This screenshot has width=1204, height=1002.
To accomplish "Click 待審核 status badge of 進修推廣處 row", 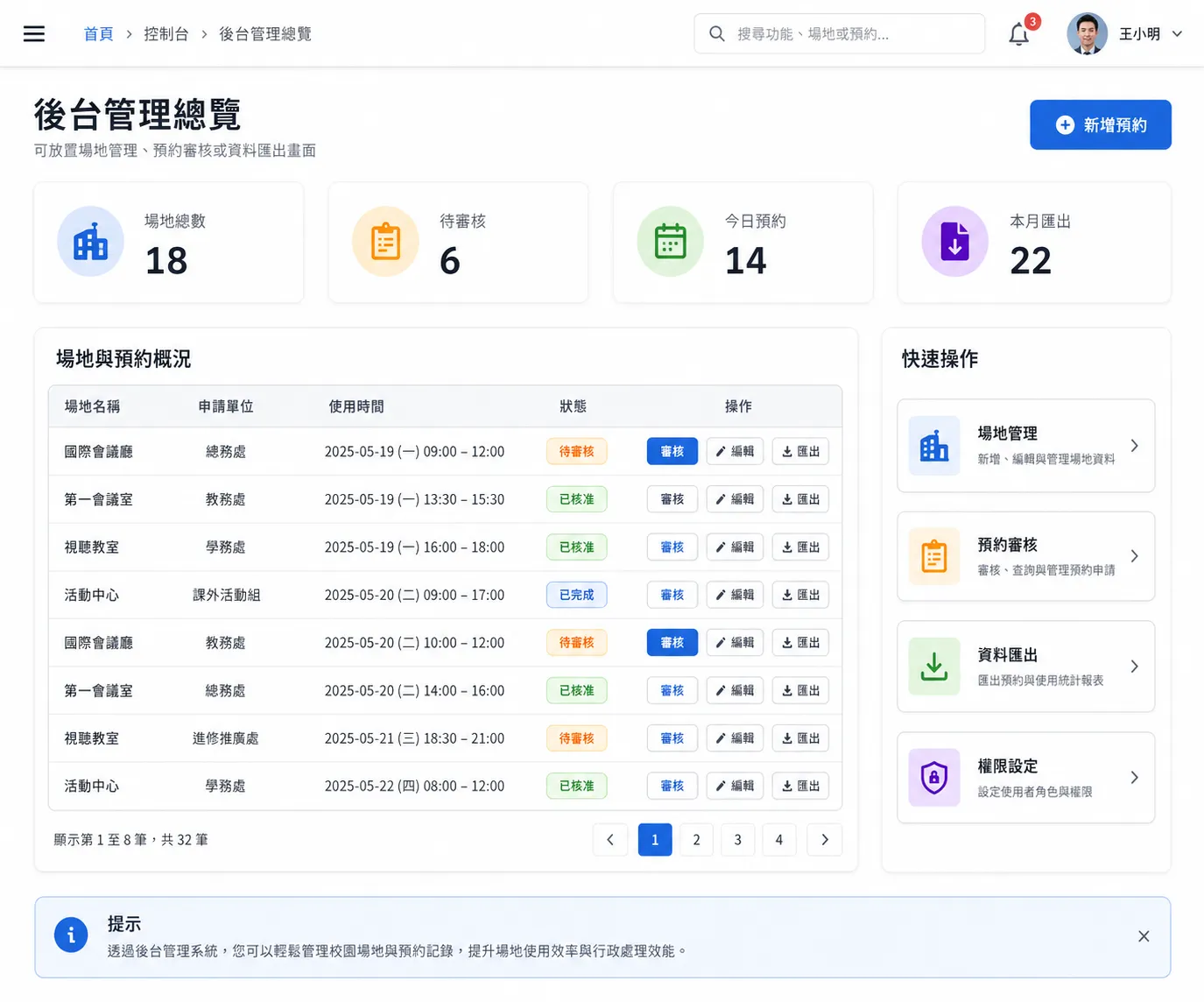I will [x=576, y=738].
